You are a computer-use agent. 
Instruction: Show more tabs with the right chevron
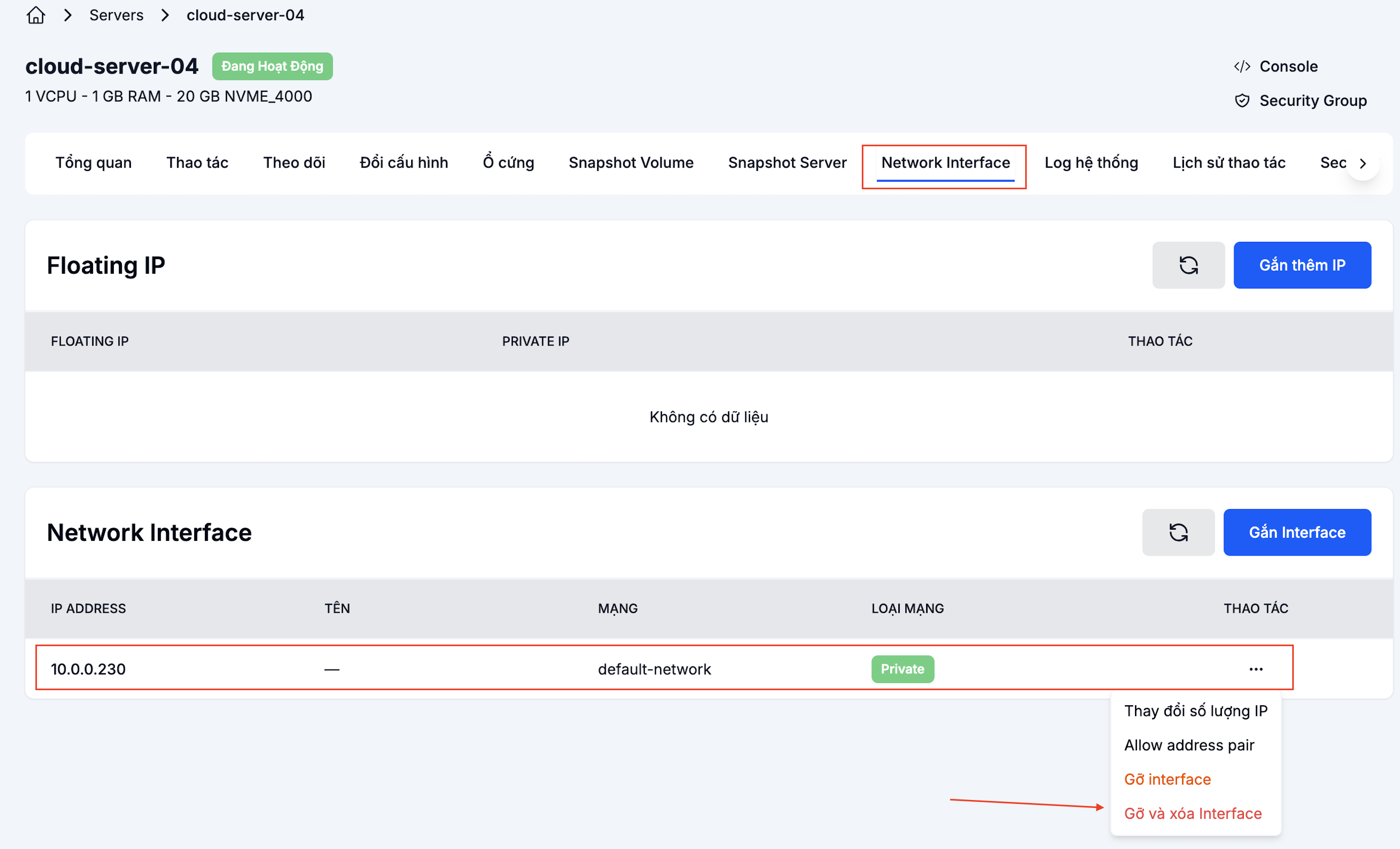pos(1363,163)
